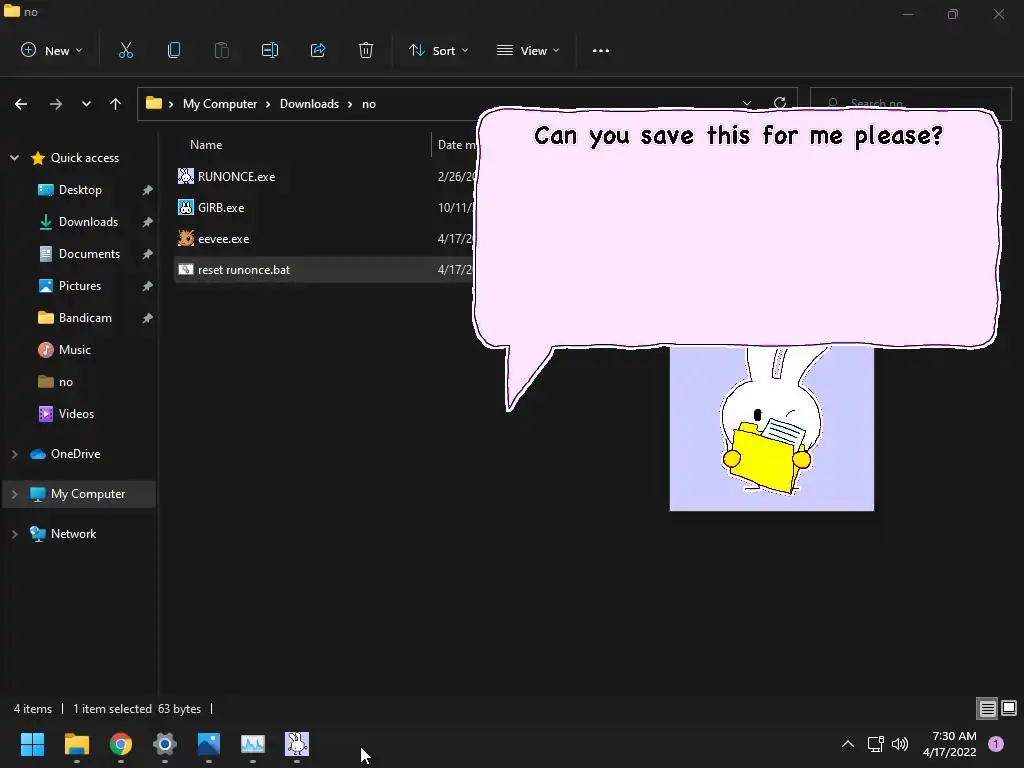Click the Search no field

coord(910,103)
